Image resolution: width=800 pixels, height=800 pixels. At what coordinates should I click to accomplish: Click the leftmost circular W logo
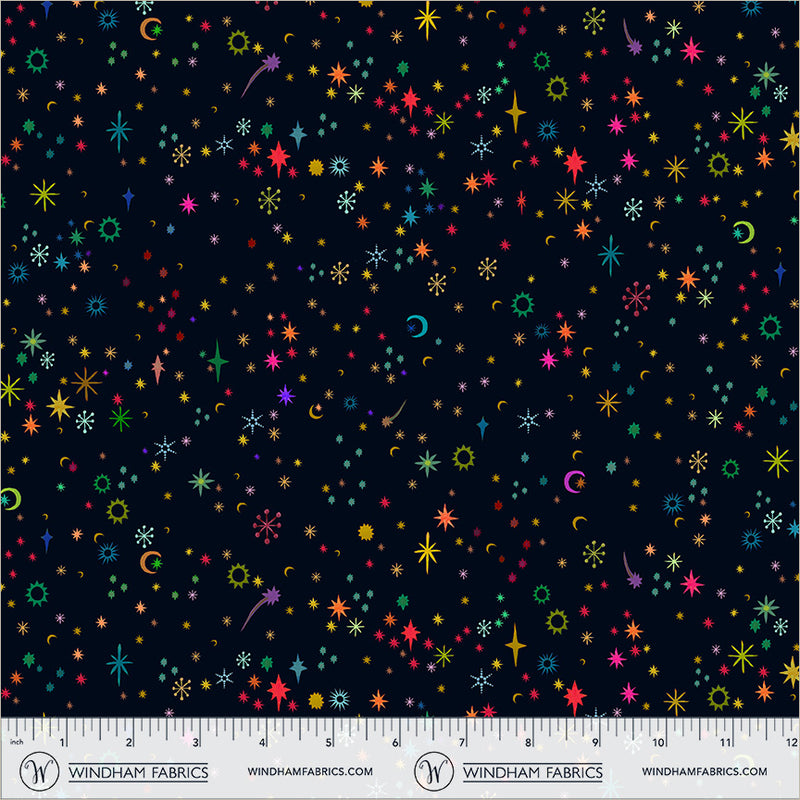39,771
